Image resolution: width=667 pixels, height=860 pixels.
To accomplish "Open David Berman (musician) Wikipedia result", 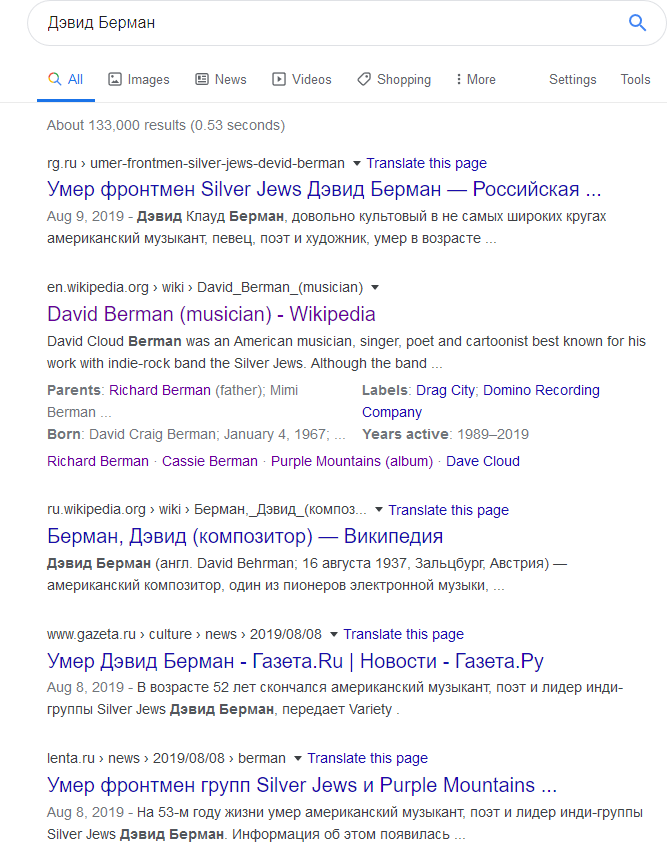I will (211, 314).
